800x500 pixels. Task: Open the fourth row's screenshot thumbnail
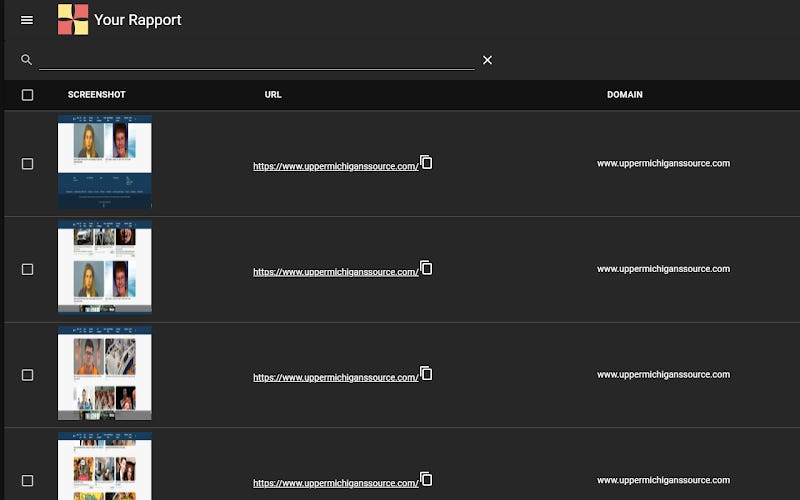[x=105, y=466]
